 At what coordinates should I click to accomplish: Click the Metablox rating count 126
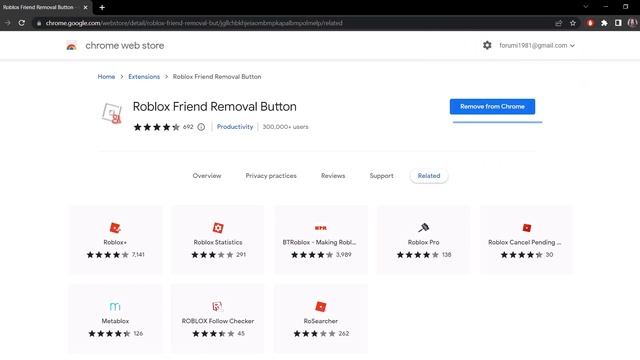[x=138, y=333]
